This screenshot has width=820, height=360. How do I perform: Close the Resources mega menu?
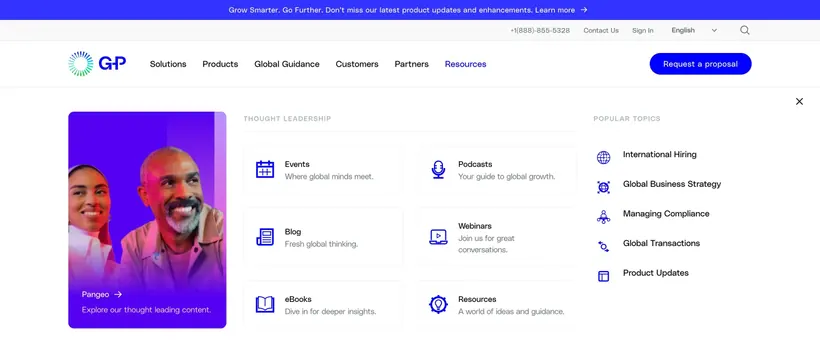[x=799, y=102]
